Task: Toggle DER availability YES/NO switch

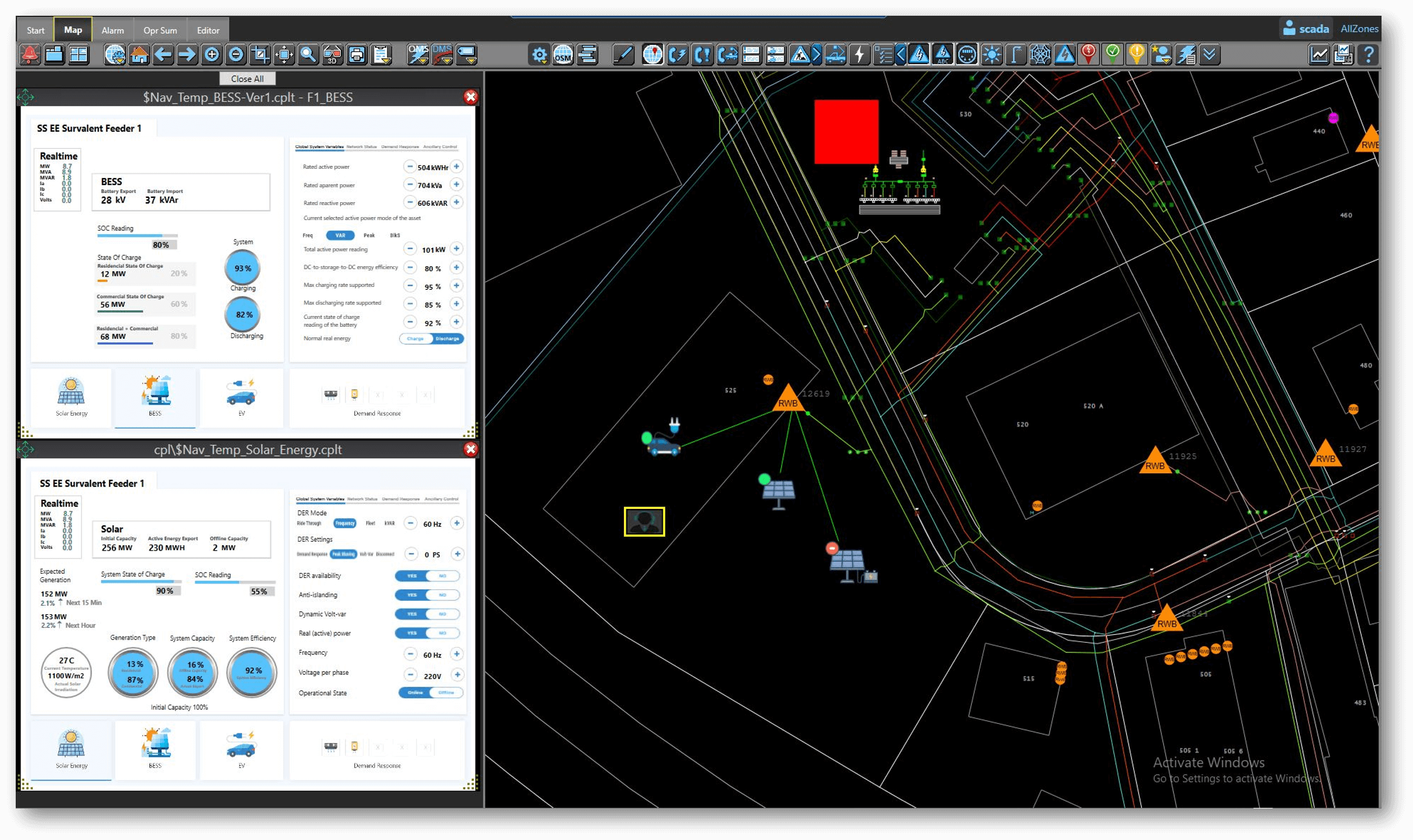Action: click(x=427, y=576)
